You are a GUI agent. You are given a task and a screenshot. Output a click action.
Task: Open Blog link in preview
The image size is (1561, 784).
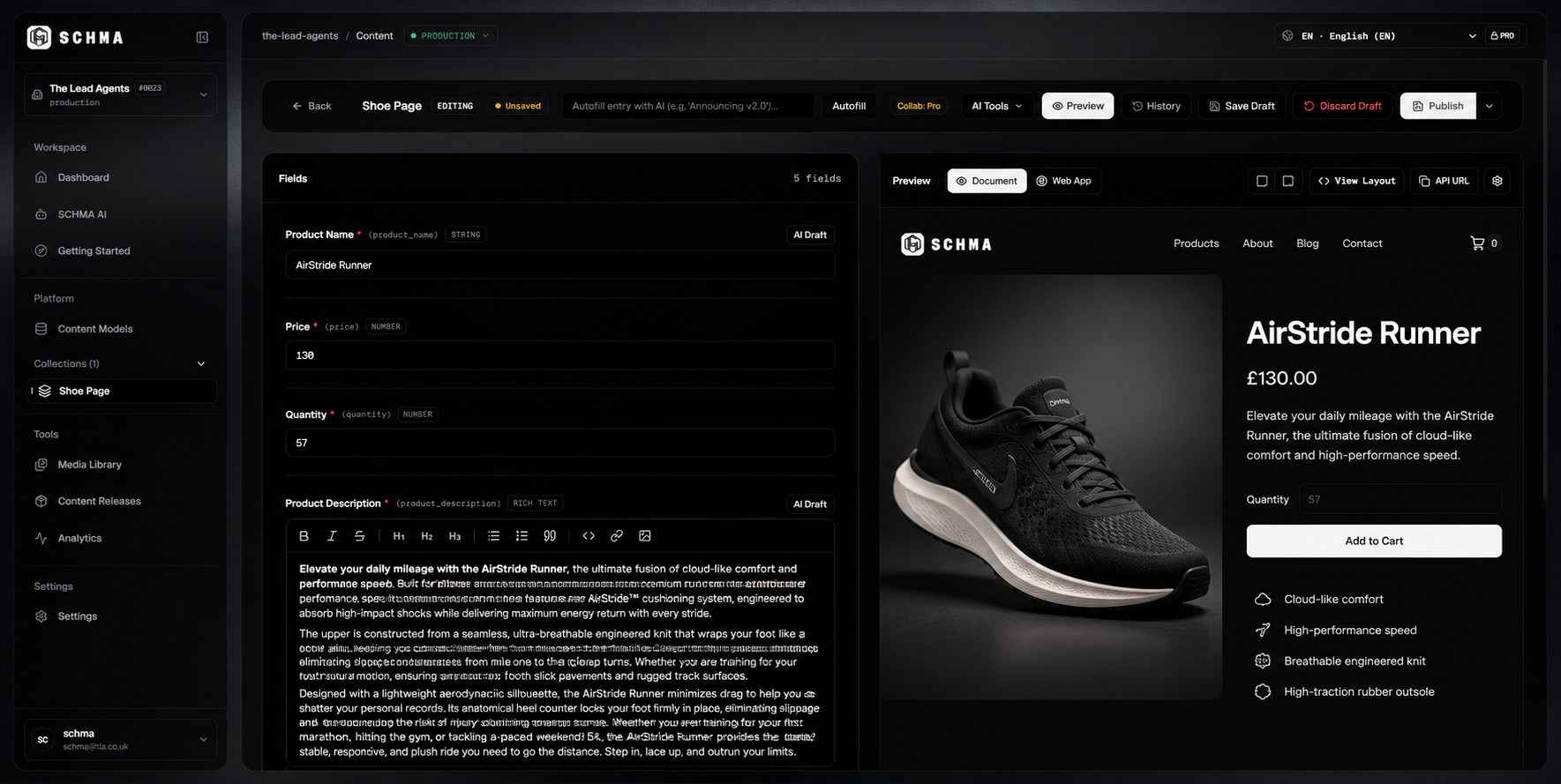[x=1308, y=243]
